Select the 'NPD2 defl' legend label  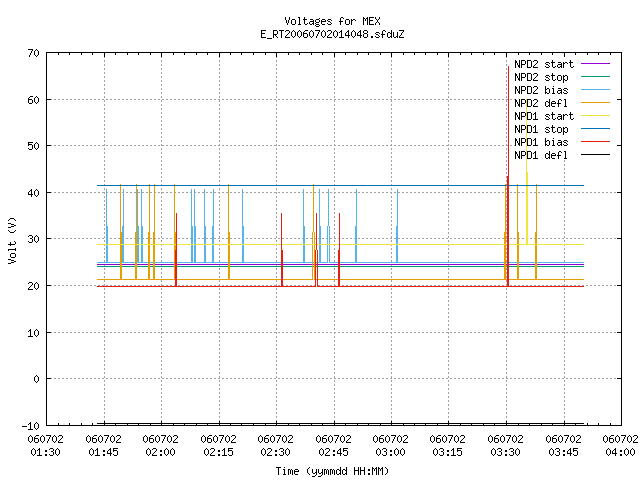click(x=541, y=103)
